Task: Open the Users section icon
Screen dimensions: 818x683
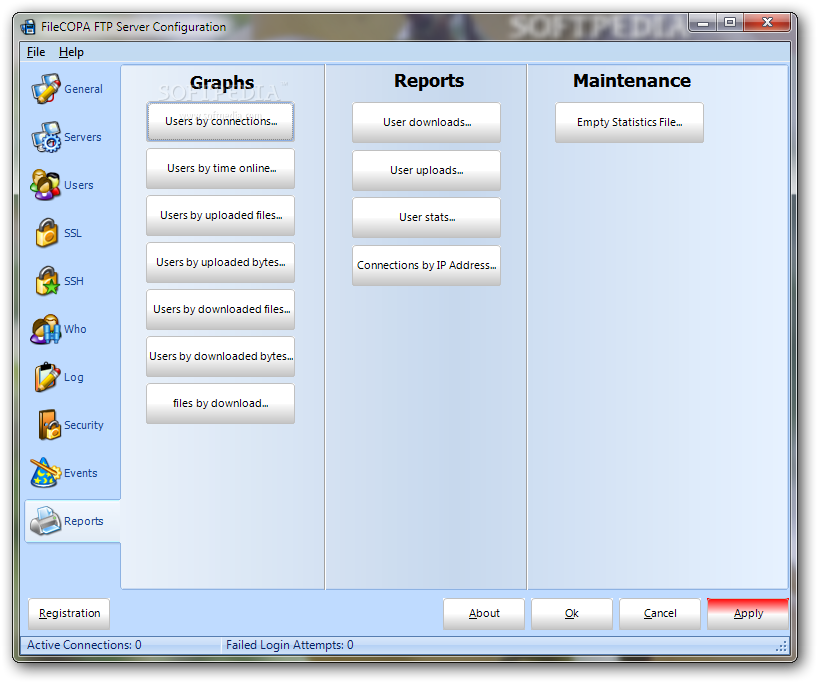Action: pyautogui.click(x=45, y=185)
